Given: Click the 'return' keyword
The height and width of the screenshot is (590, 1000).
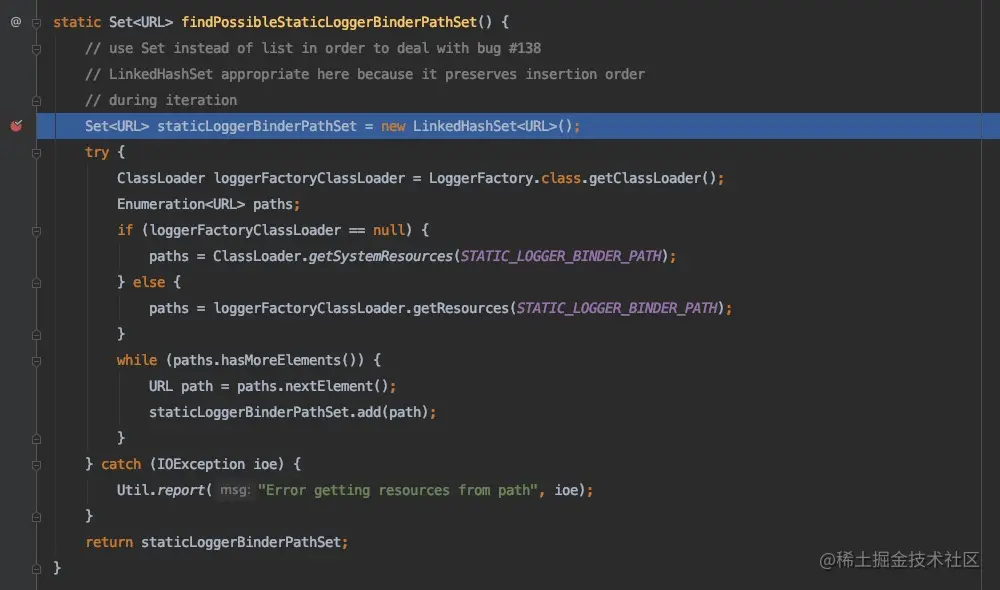Looking at the screenshot, I should pos(109,542).
